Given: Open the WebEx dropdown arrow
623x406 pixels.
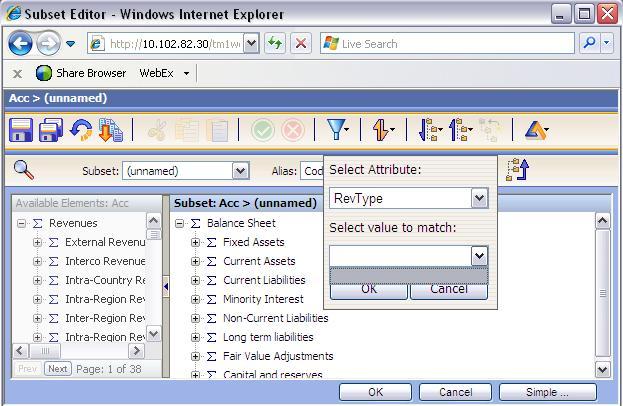Looking at the screenshot, I should point(186,73).
